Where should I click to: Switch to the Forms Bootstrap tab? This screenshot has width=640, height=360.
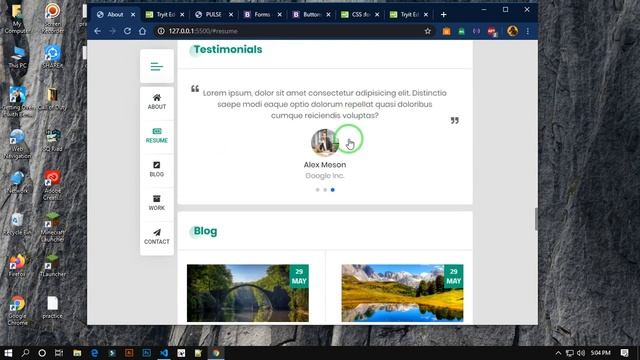pos(262,14)
